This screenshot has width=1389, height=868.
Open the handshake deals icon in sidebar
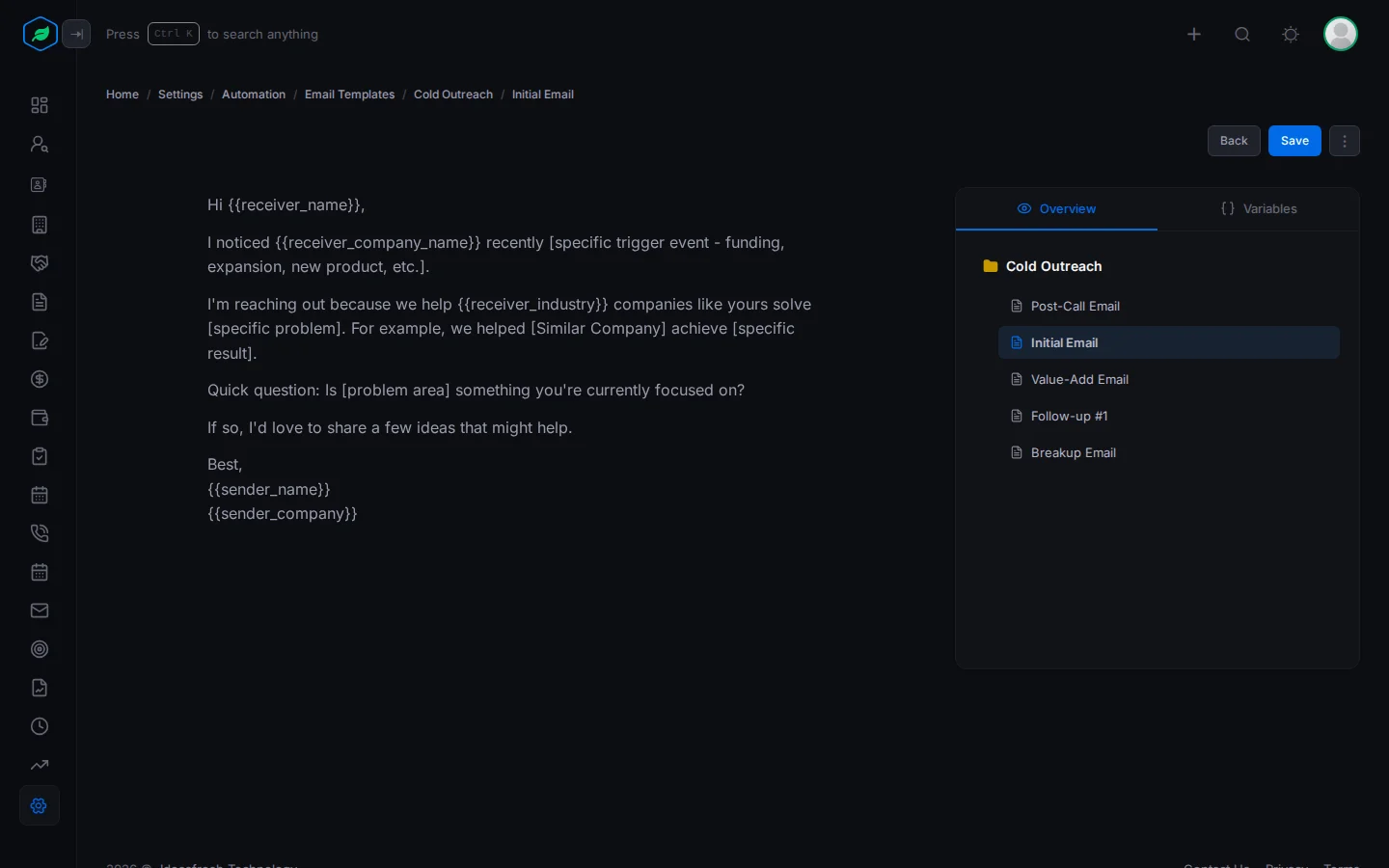(x=40, y=263)
